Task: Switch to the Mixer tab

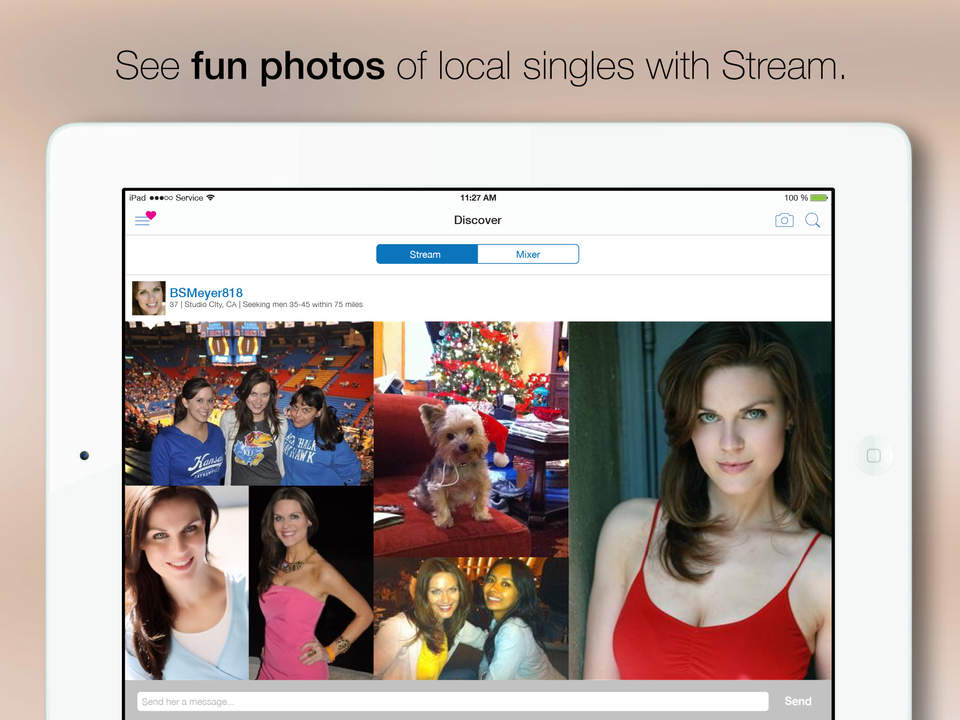Action: (x=528, y=254)
